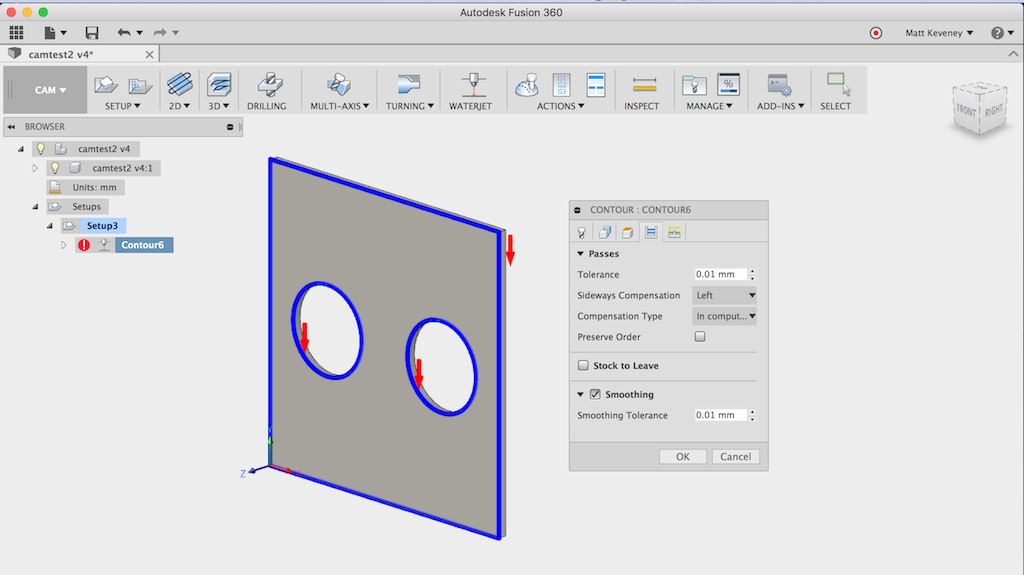Switch to the Passes tab in Contour dialog
This screenshot has height=575, width=1024.
[650, 232]
